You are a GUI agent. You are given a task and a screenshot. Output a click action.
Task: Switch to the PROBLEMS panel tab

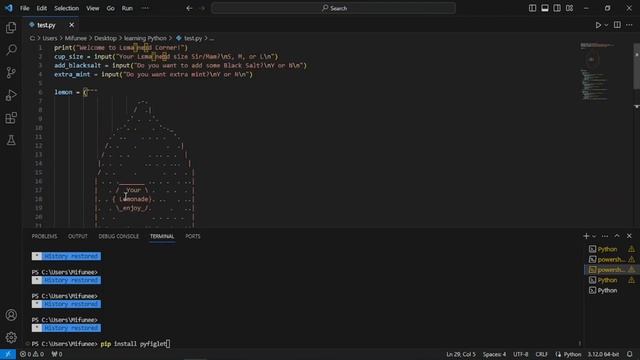[44, 236]
